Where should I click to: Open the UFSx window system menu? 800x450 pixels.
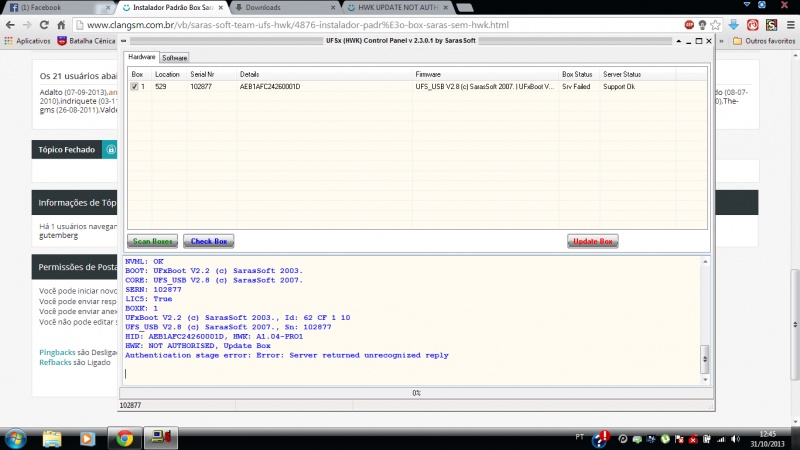click(x=123, y=41)
